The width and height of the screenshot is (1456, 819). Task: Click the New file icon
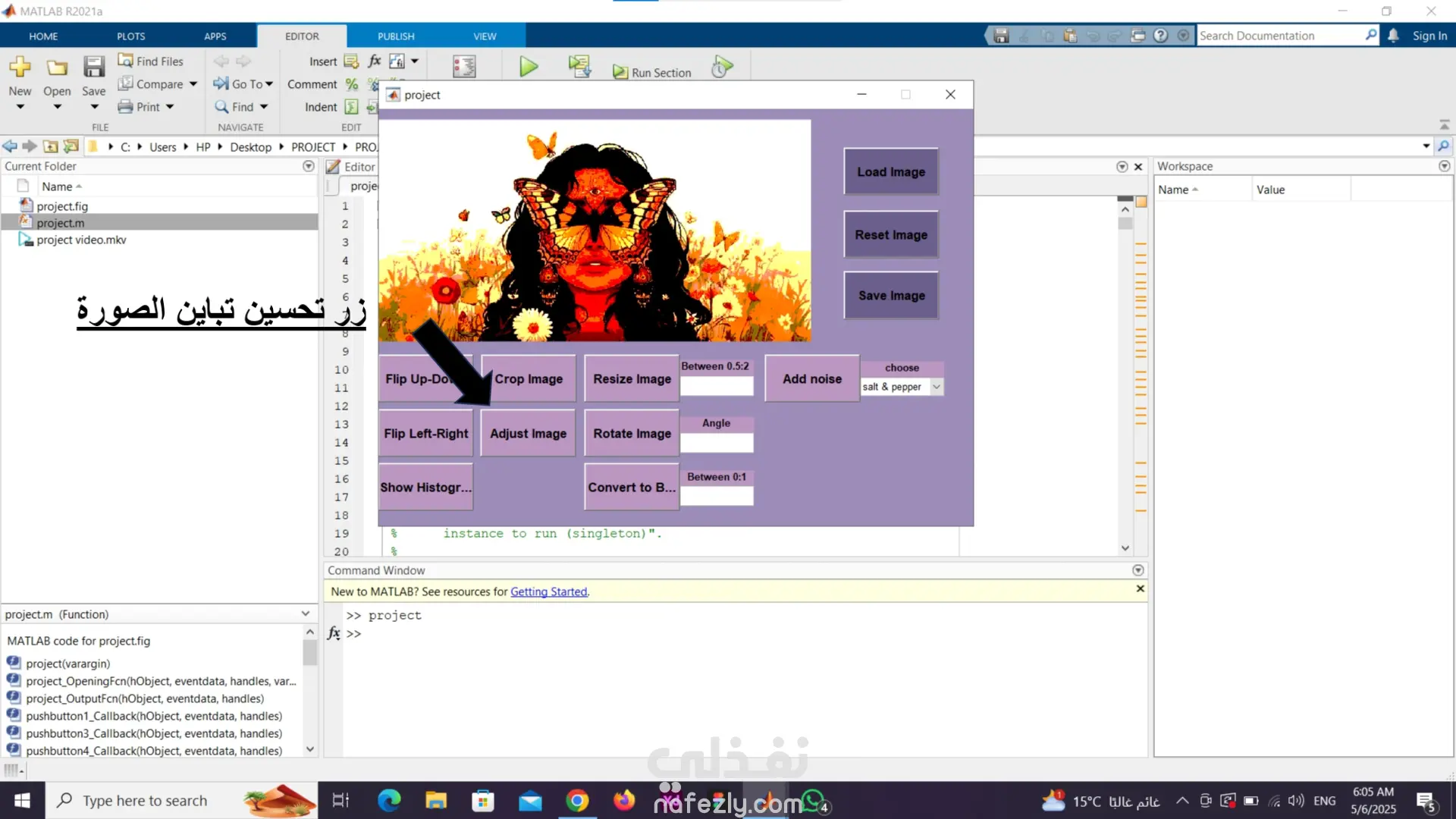click(20, 67)
